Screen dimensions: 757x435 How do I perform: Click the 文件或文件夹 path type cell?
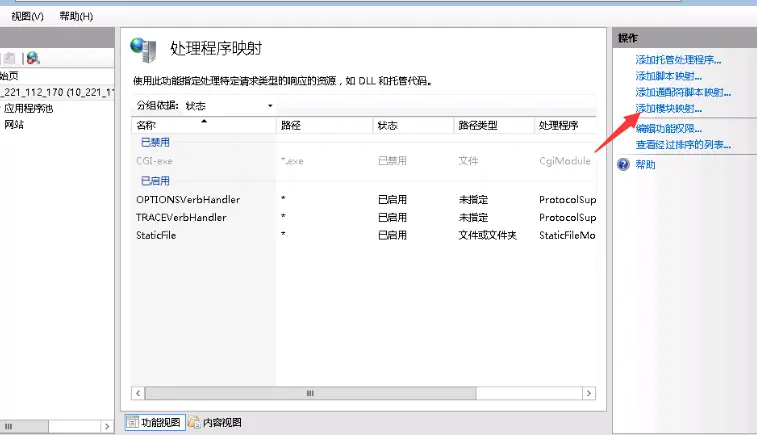(x=488, y=235)
